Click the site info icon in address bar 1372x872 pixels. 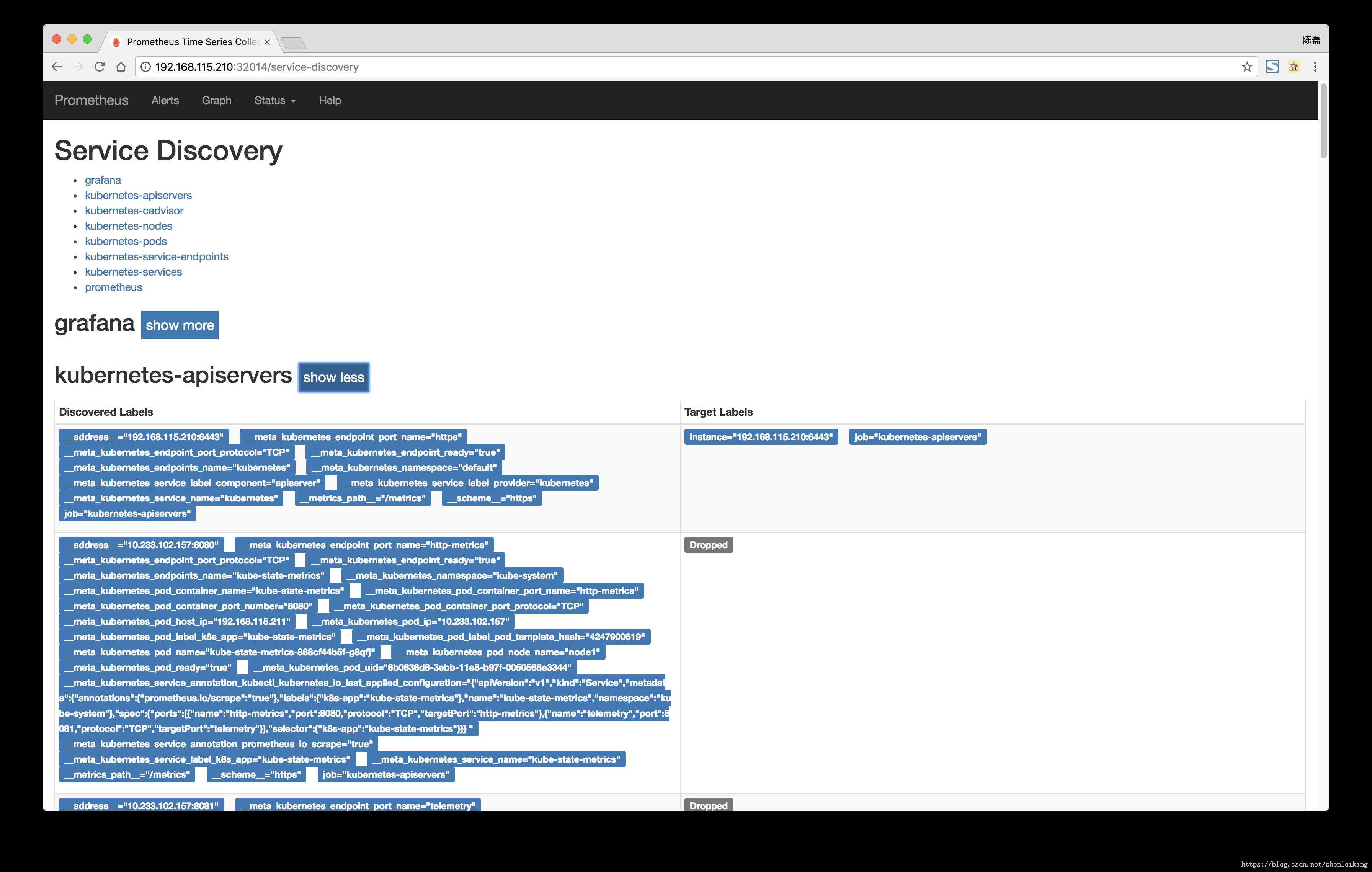coord(145,67)
